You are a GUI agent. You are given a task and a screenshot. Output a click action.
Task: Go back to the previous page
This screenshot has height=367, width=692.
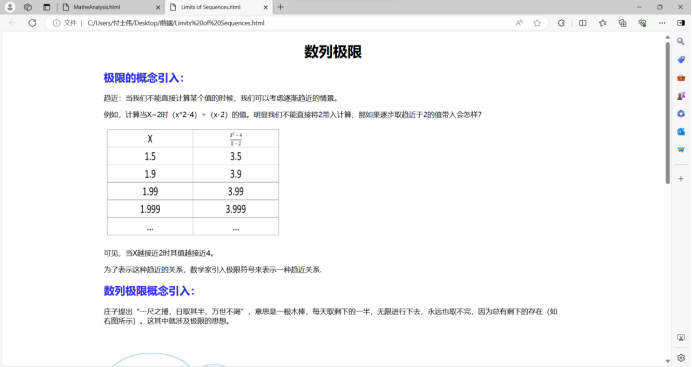[x=12, y=23]
